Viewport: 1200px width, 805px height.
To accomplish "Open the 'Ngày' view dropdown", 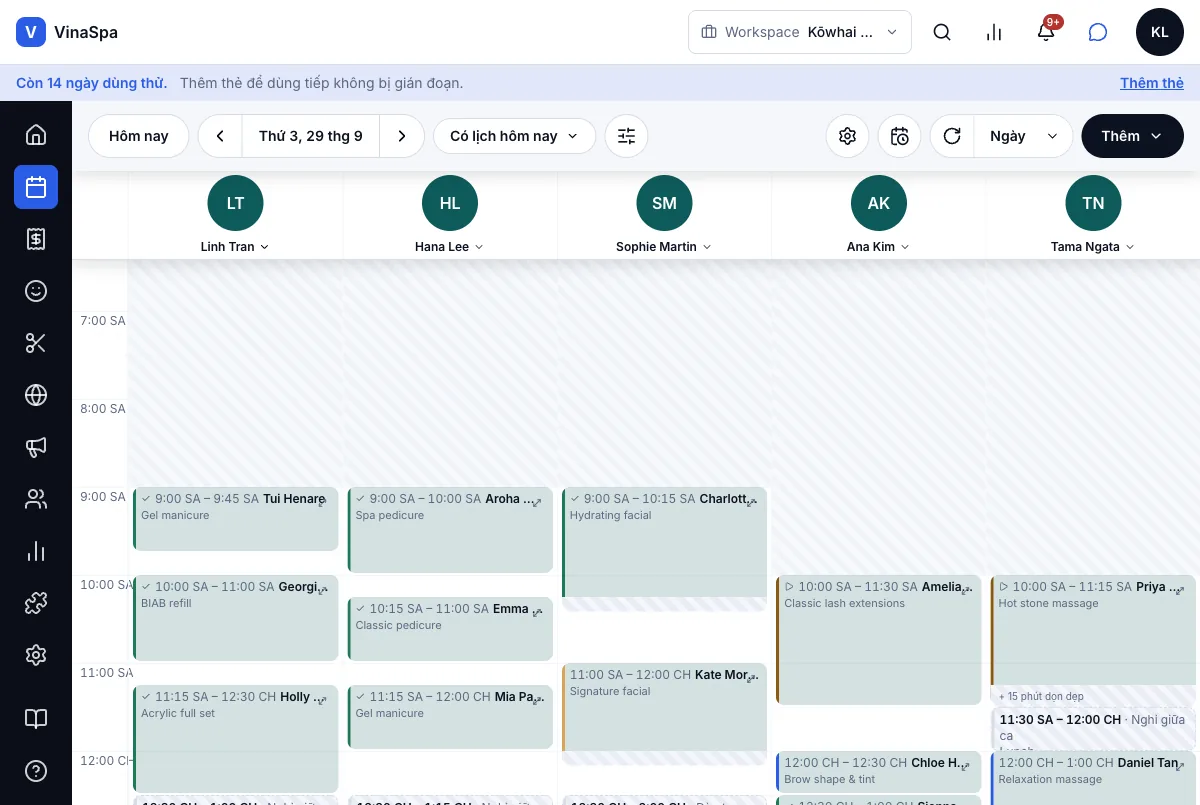I will coord(1023,136).
